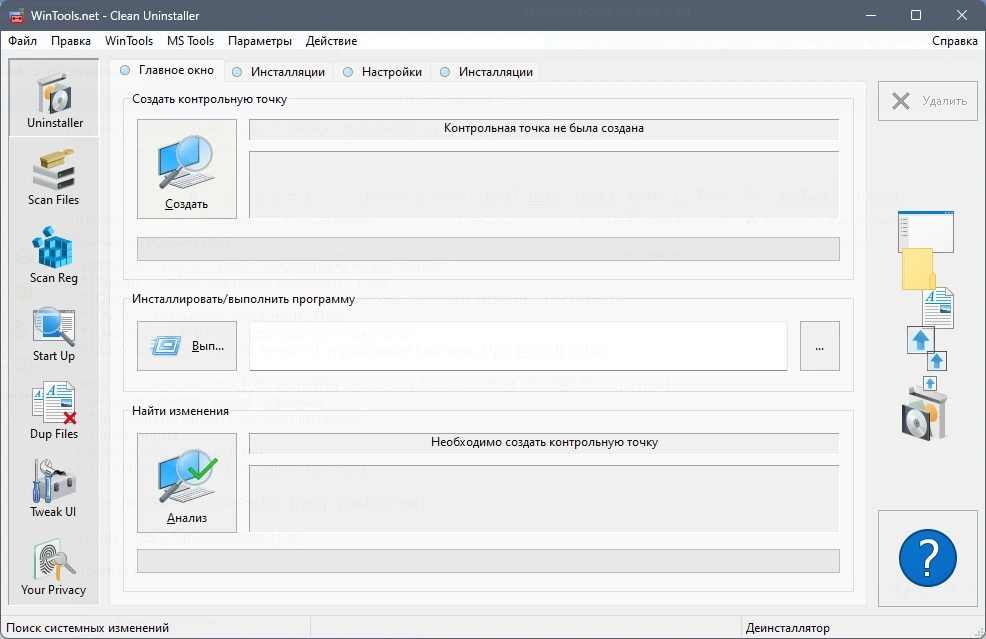Open the Файл menu

(23, 41)
